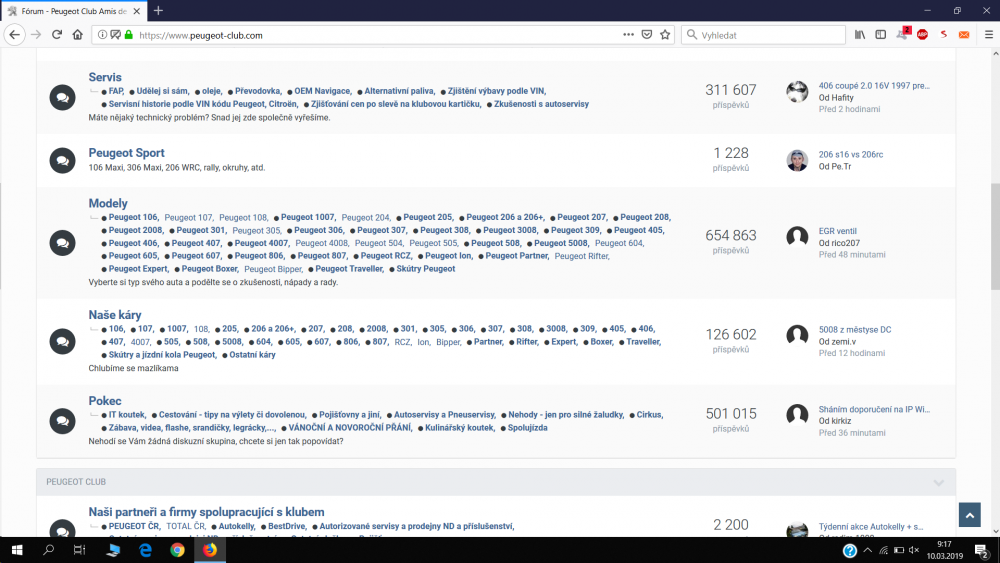1000x563 pixels.
Task: Open user rico207 profile link
Action: (845, 243)
